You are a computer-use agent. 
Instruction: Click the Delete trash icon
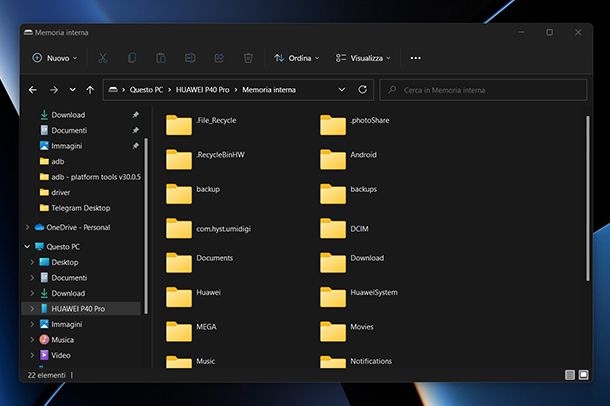[248, 58]
